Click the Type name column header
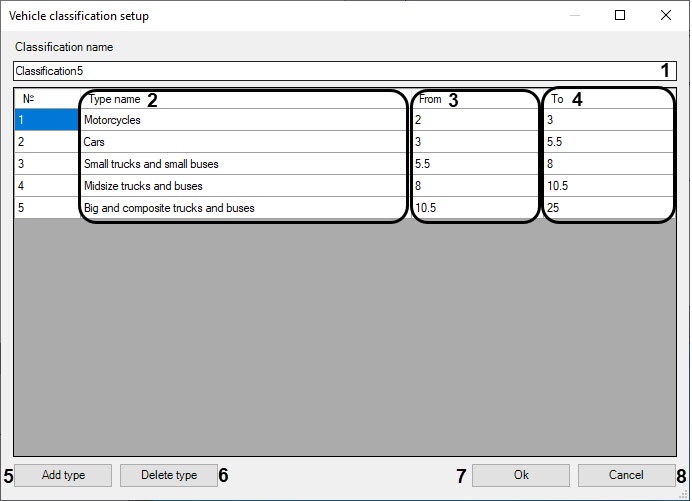 (x=246, y=99)
